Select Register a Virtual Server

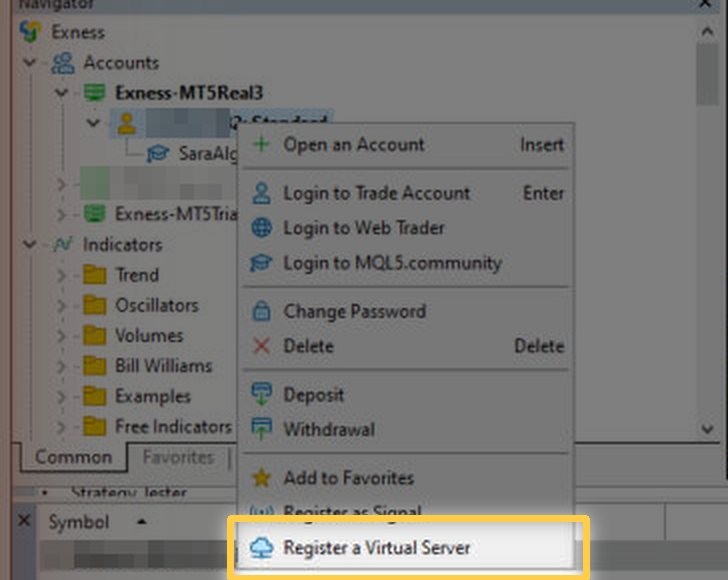point(407,547)
